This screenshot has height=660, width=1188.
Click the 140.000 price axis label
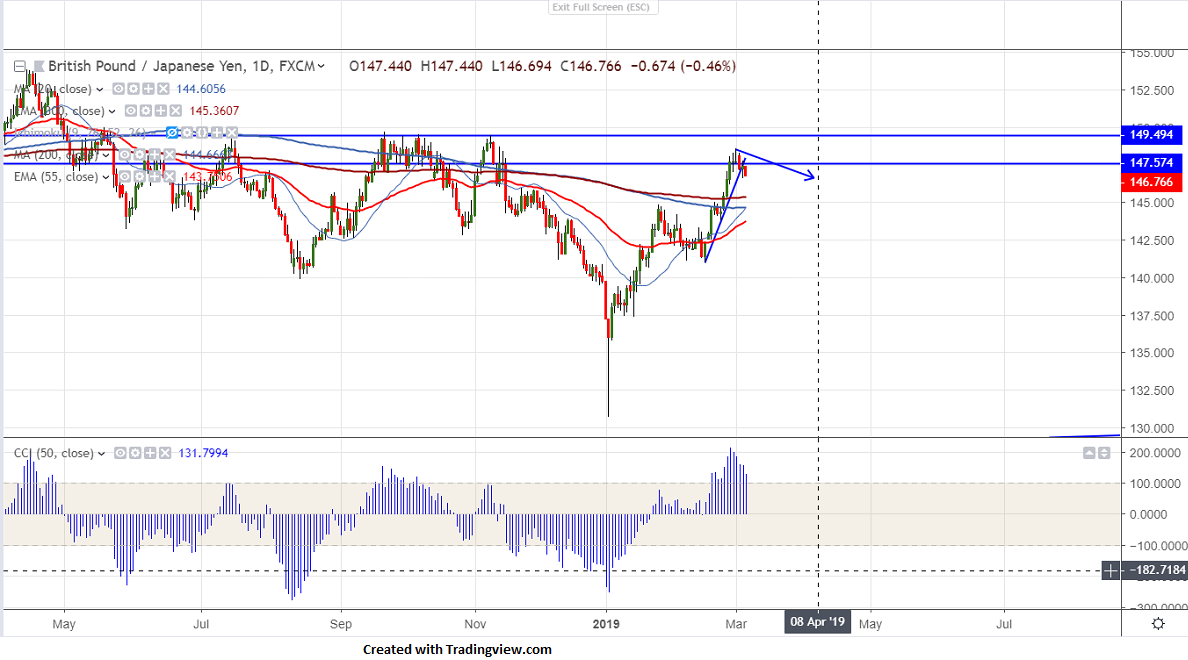[x=1152, y=278]
